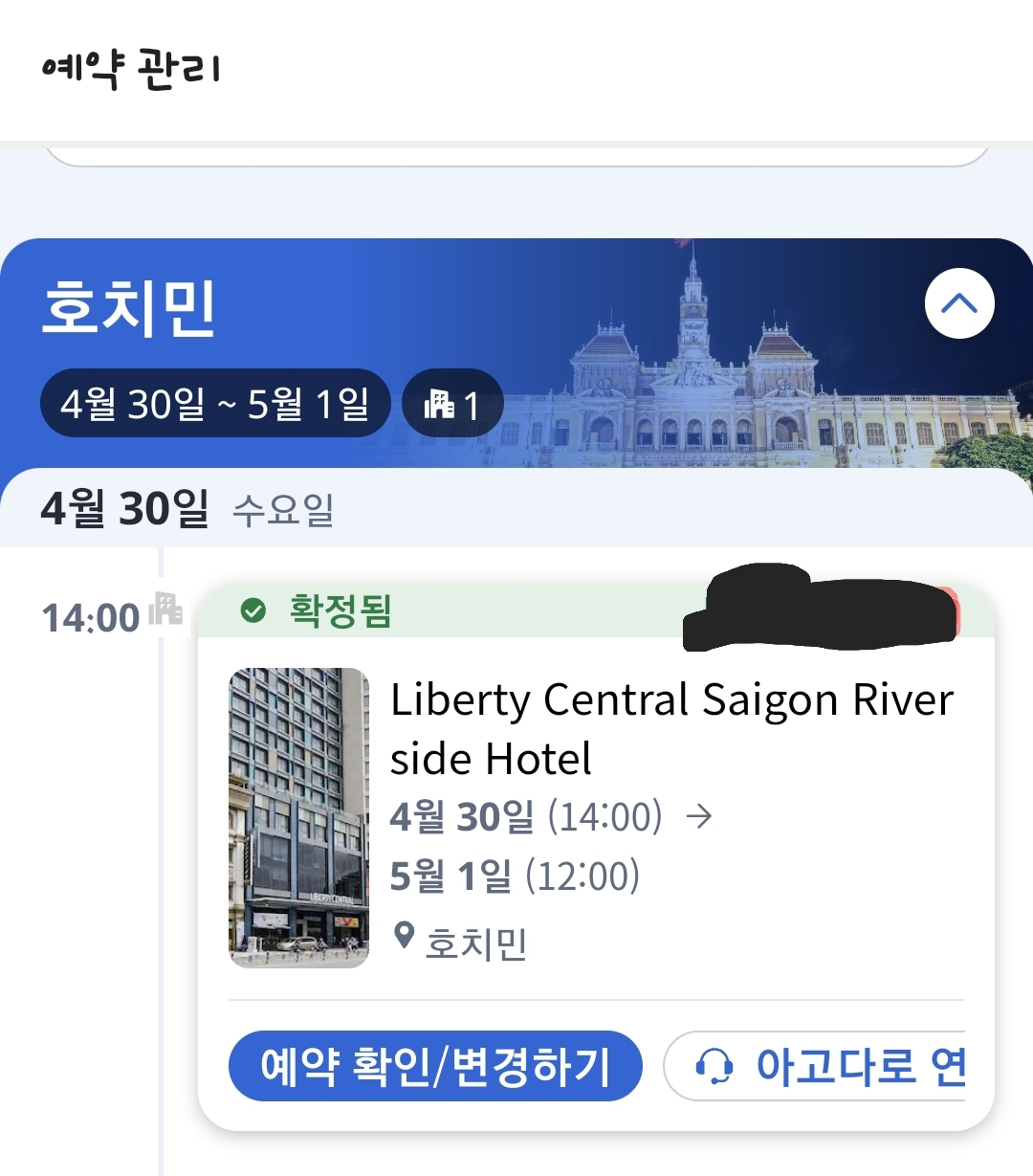
Task: Click the 4월 30일 수요일 date header
Action: 187,508
